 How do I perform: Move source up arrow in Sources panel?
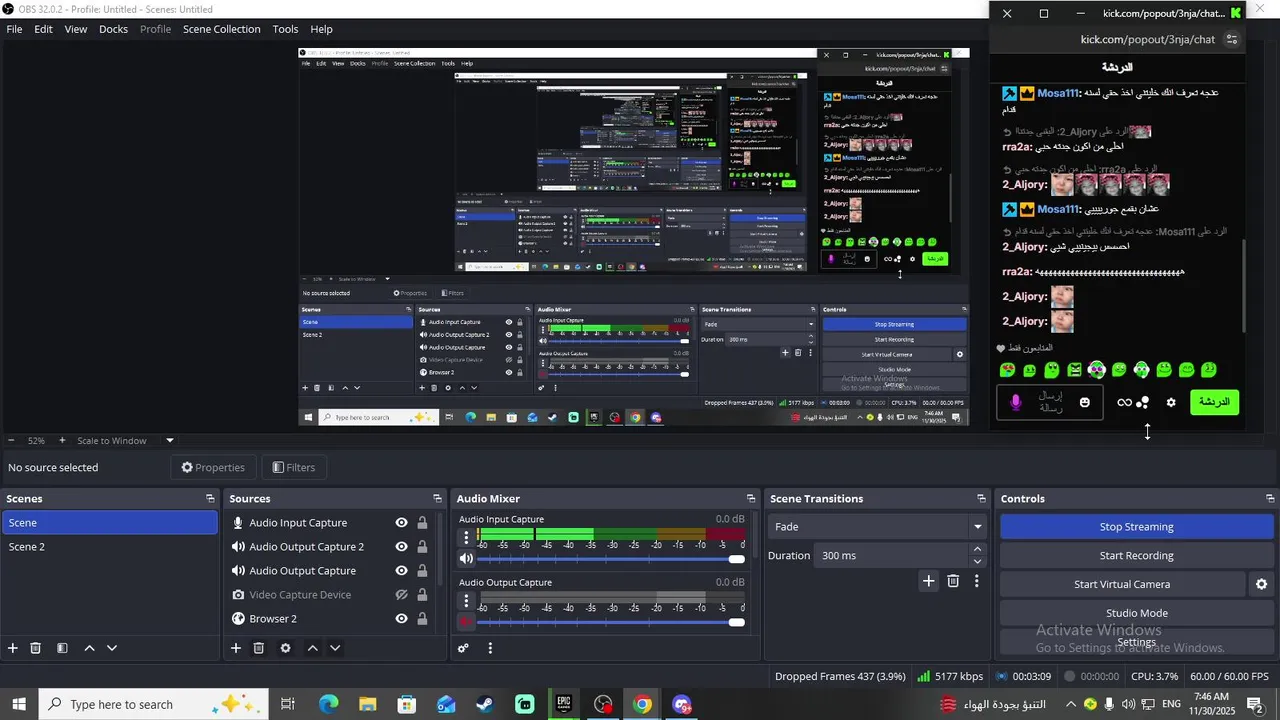pyautogui.click(x=312, y=648)
